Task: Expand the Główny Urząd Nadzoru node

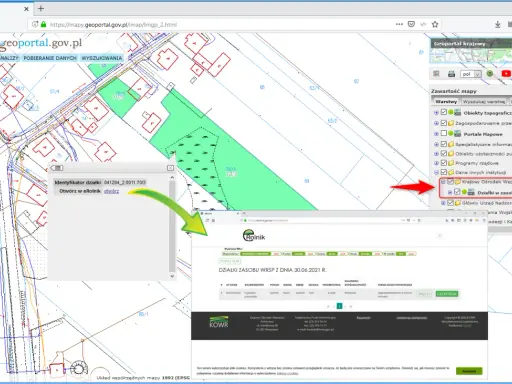Action: coord(443,203)
